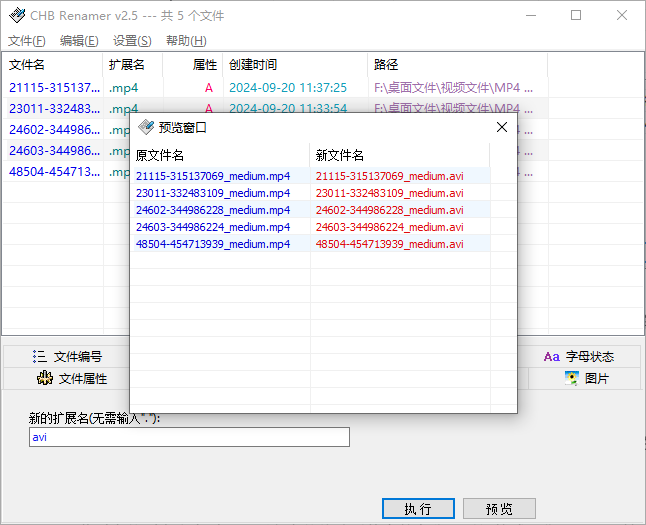Select 24603-344986224_medium.mp4 in preview
Screen dimensions: 646x525
(x=213, y=227)
